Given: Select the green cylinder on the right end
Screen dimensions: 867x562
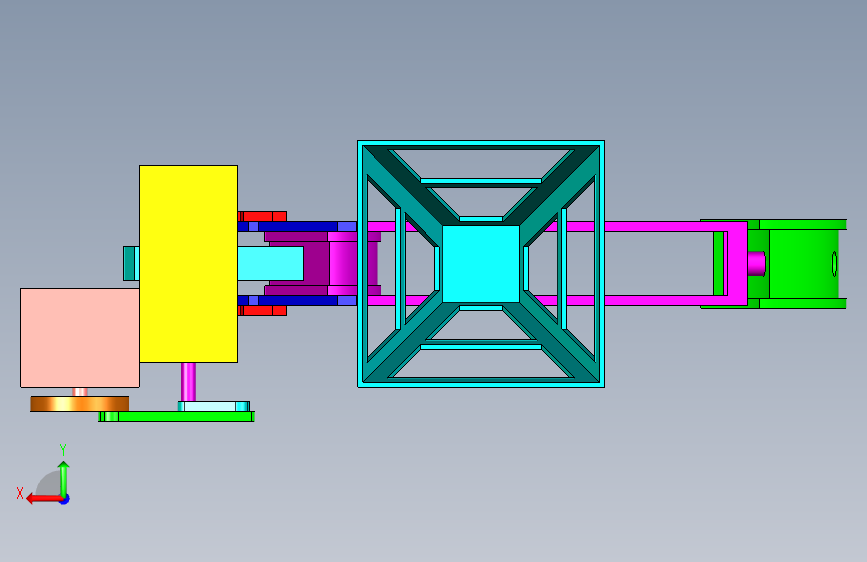Looking at the screenshot, I should [x=804, y=264].
